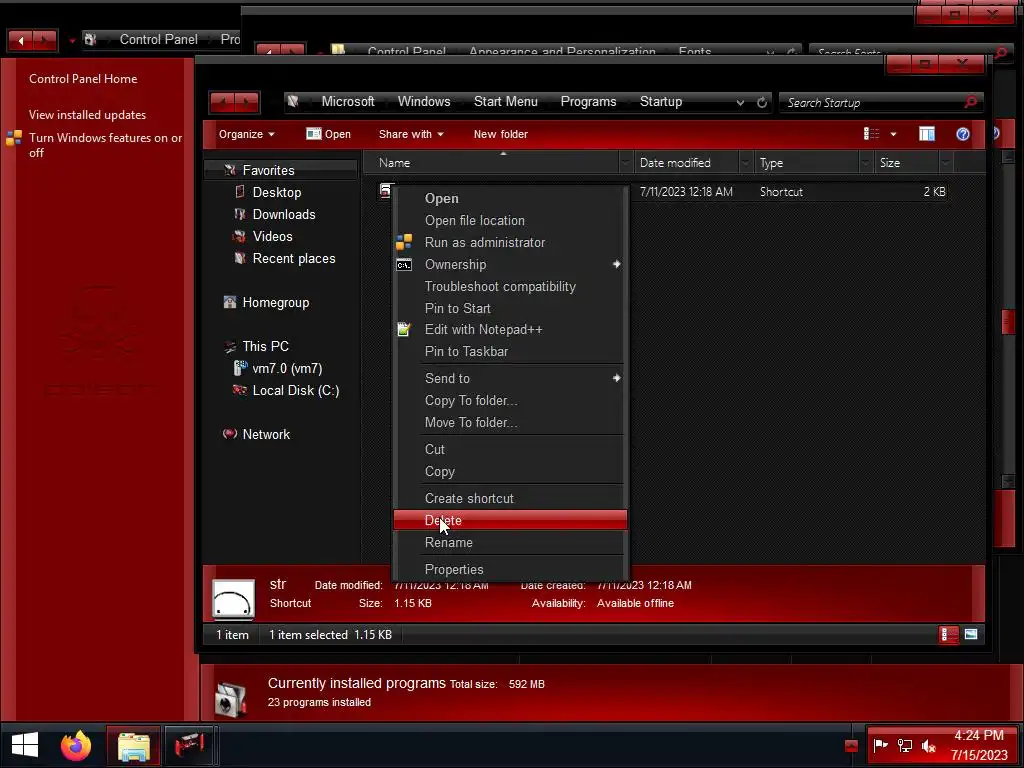Select Copy in the context menu

(x=510, y=472)
